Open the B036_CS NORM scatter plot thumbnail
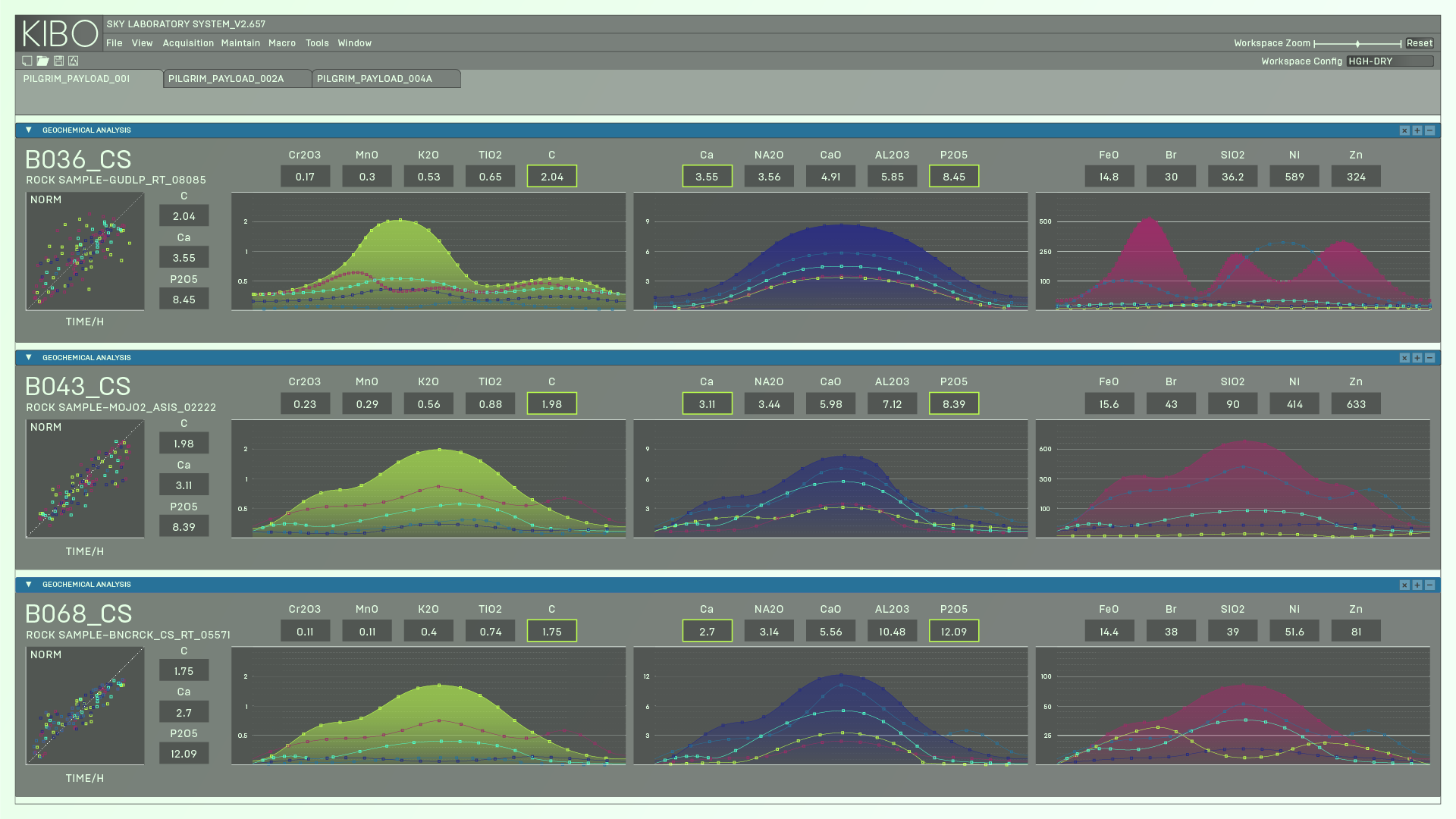The height and width of the screenshot is (819, 1456). click(85, 251)
